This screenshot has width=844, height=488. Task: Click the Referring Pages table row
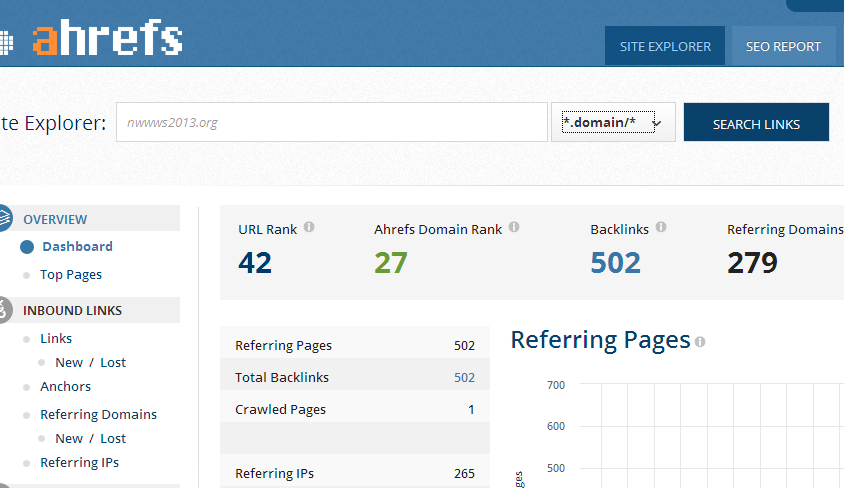point(355,342)
